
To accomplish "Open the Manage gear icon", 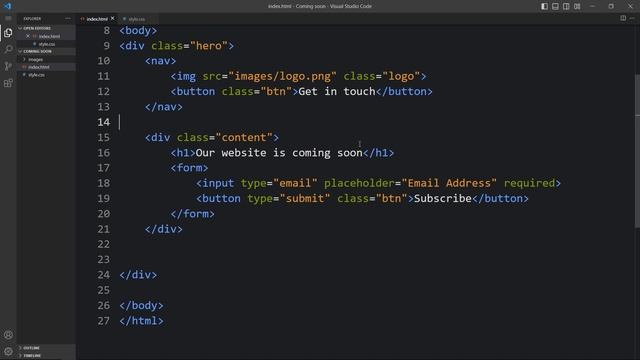I will 8,351.
